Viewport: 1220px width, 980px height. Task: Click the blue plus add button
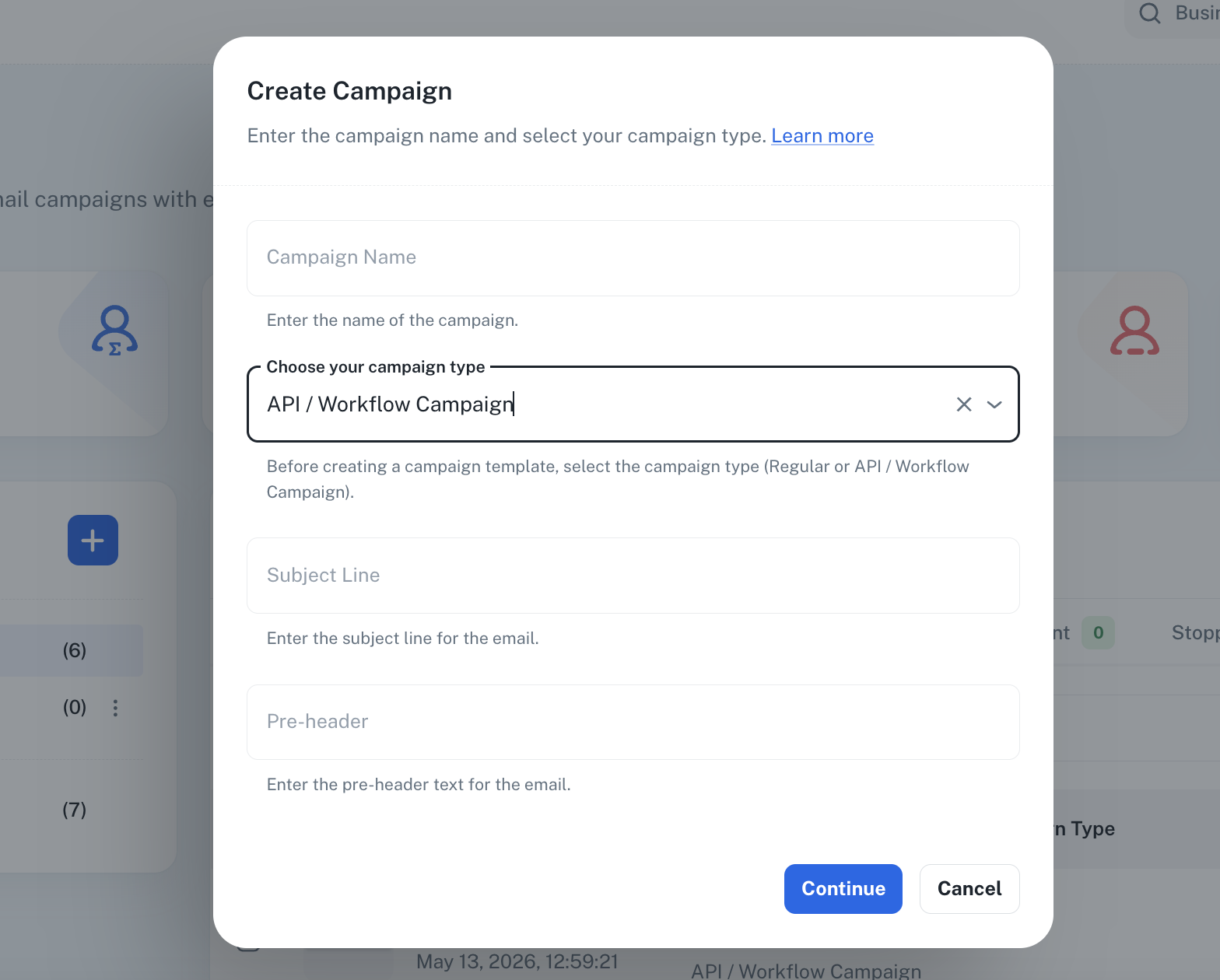[x=93, y=540]
